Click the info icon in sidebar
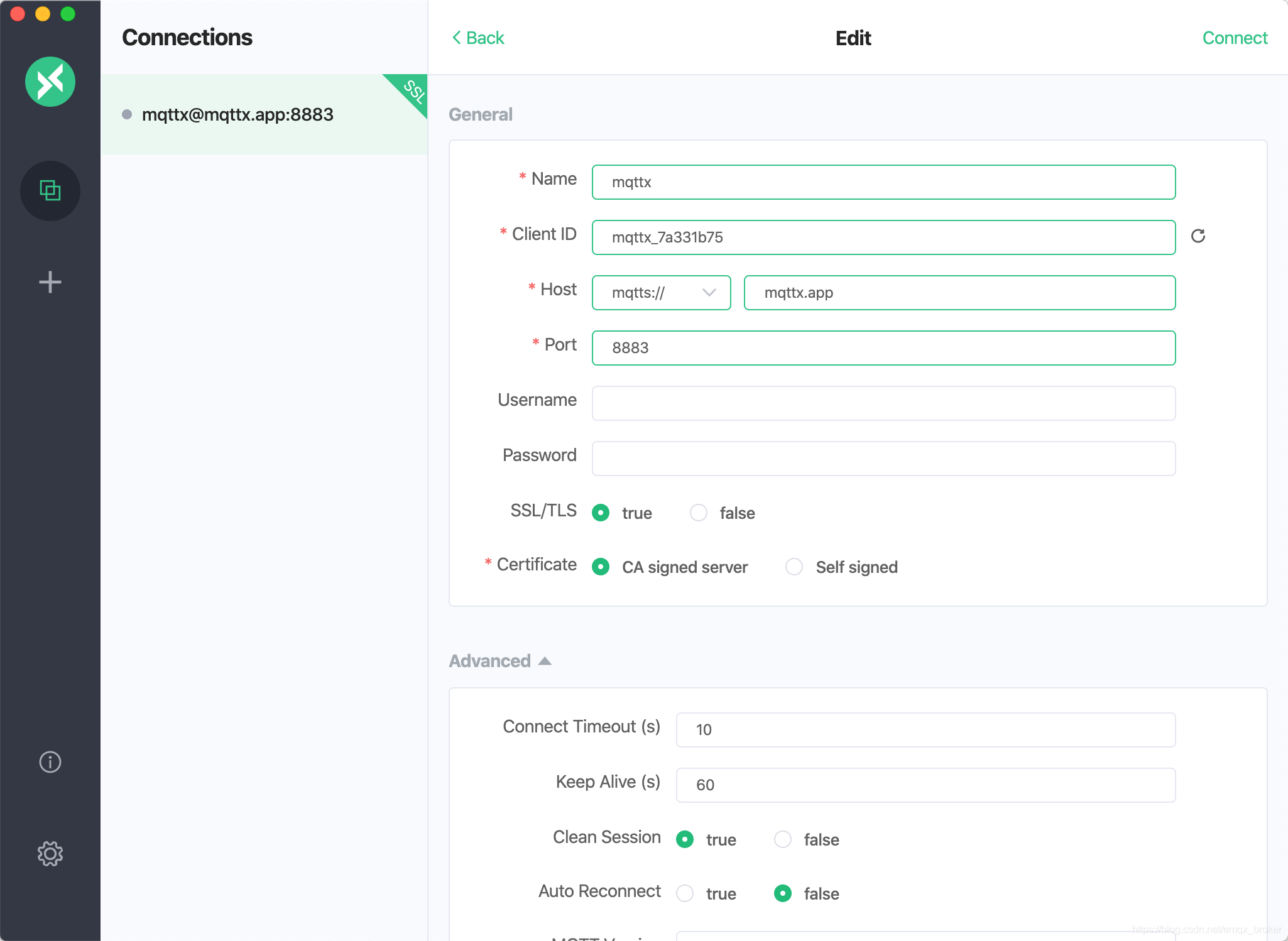The width and height of the screenshot is (1288, 941). (50, 761)
